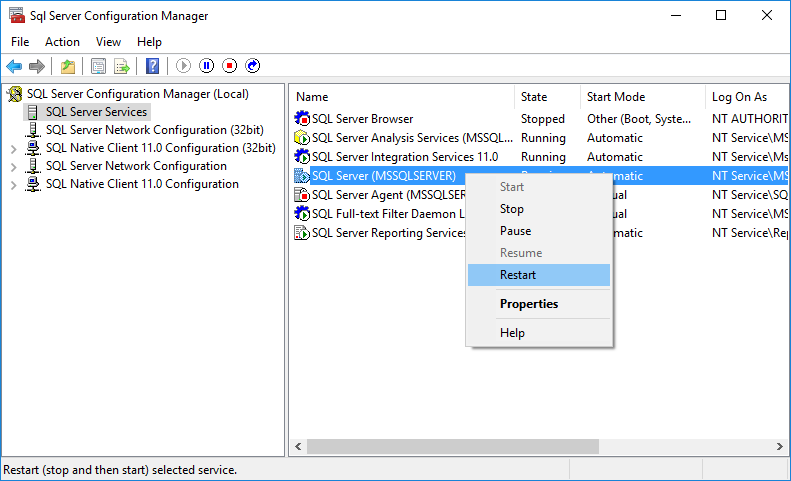Image resolution: width=791 pixels, height=481 pixels.
Task: Click the Export List toolbar icon
Action: pyautogui.click(x=122, y=66)
